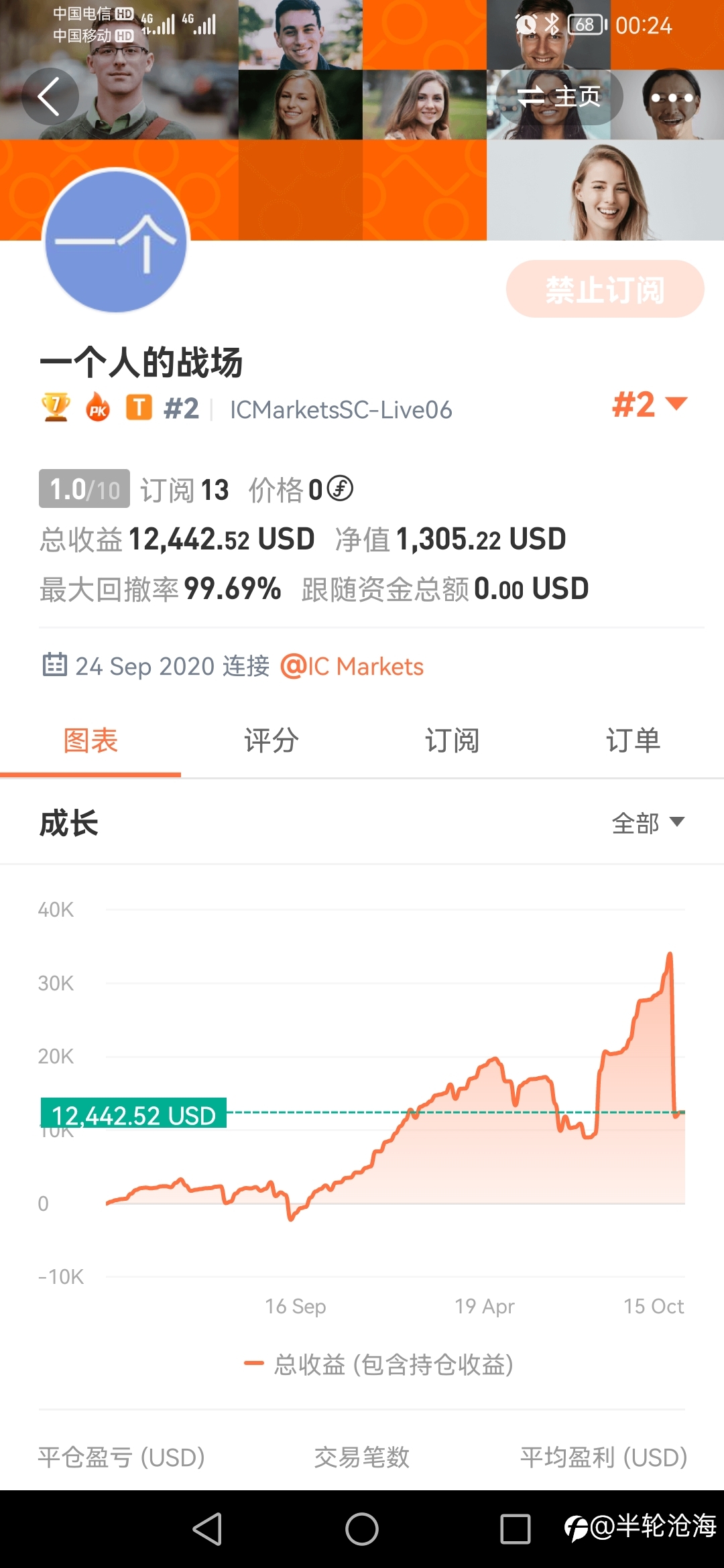Tap the 禁止订阅 button
Image resolution: width=724 pixels, height=1568 pixels.
(x=605, y=289)
